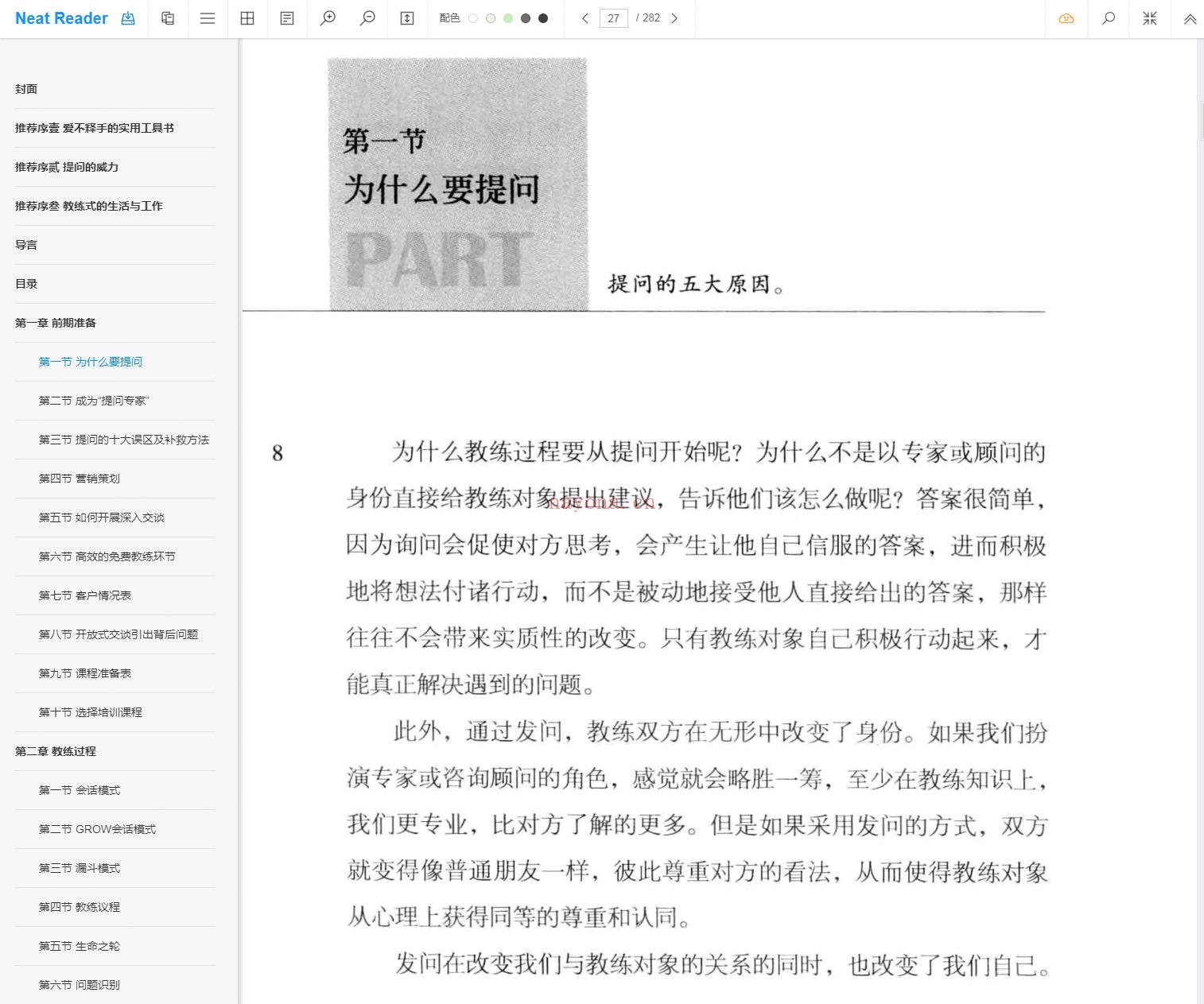Select 第三节 漏斗模式

point(80,868)
